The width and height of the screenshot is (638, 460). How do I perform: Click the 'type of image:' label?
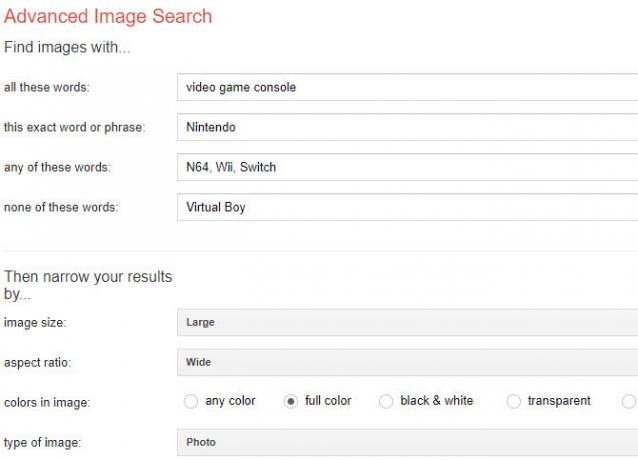(x=43, y=443)
